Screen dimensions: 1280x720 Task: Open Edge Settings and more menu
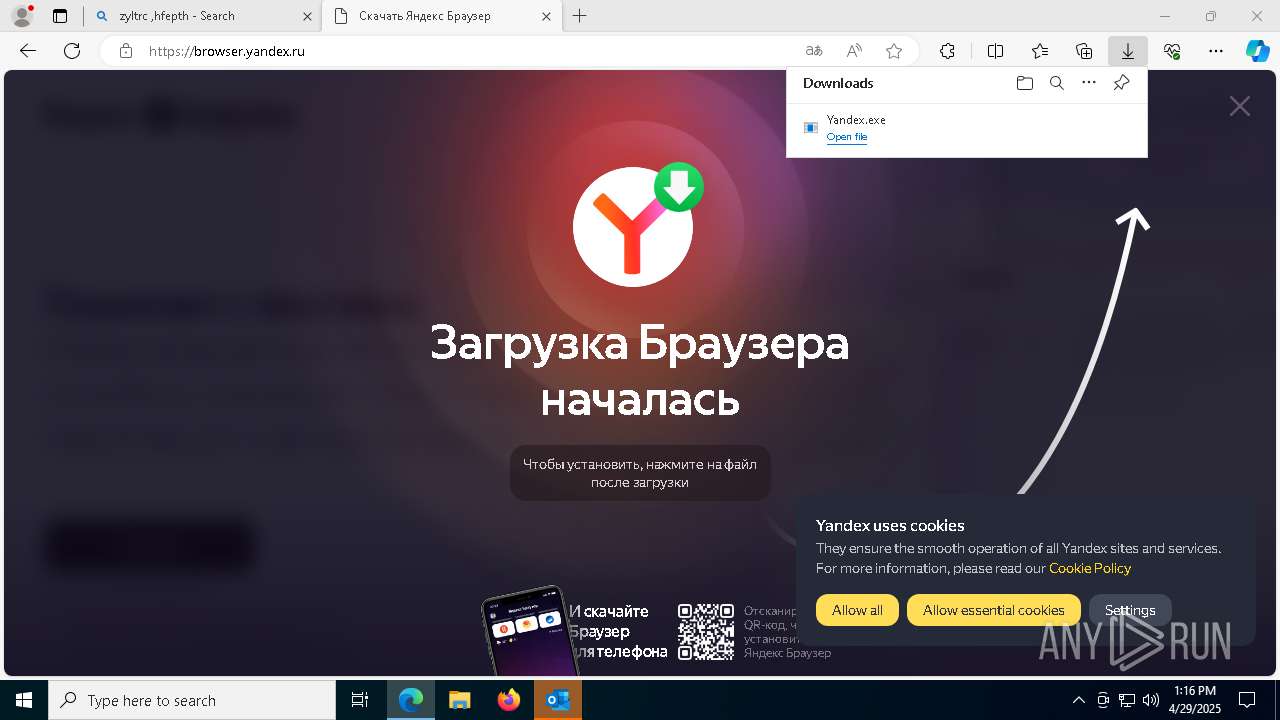(1216, 51)
